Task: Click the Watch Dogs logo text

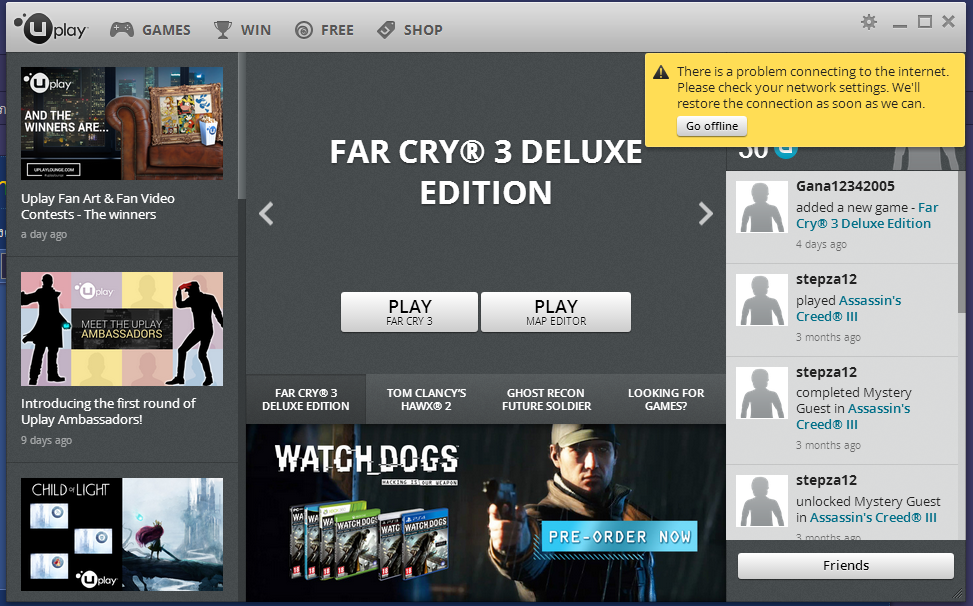Action: coord(367,461)
